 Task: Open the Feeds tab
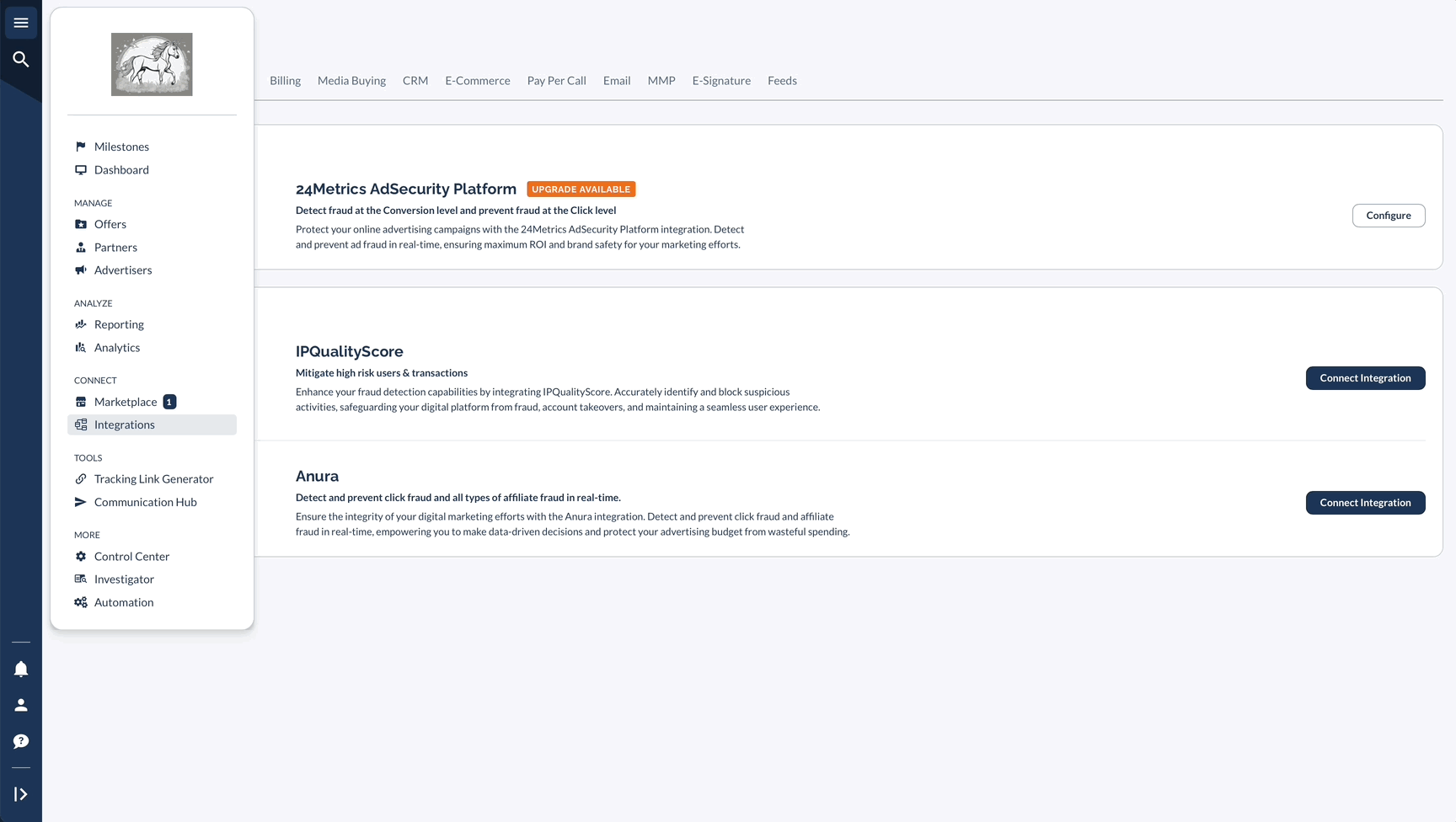(x=782, y=81)
